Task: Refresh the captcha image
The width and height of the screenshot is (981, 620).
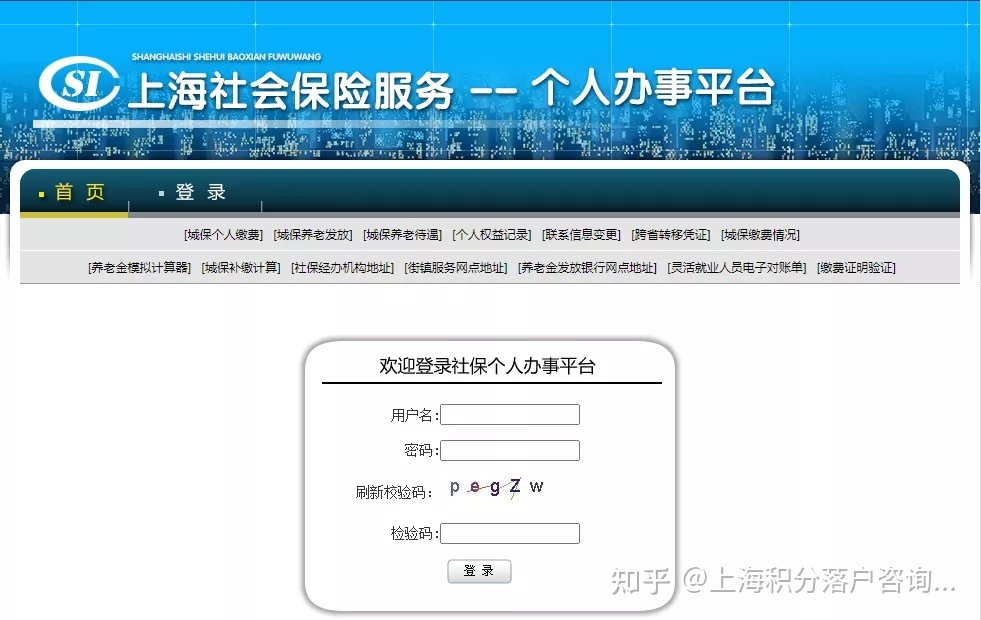Action: [497, 487]
